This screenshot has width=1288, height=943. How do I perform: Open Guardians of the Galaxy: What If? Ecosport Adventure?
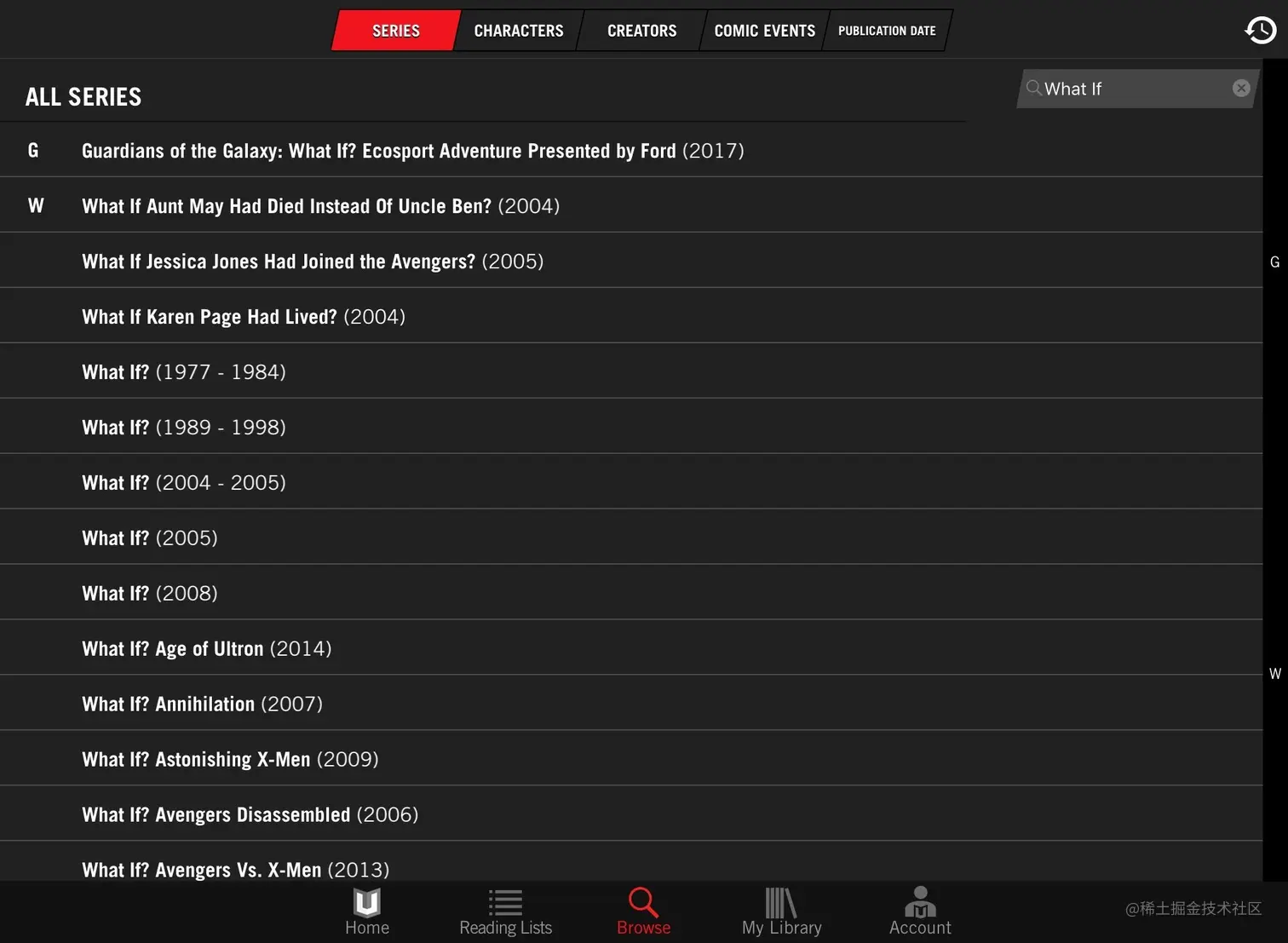click(631, 150)
